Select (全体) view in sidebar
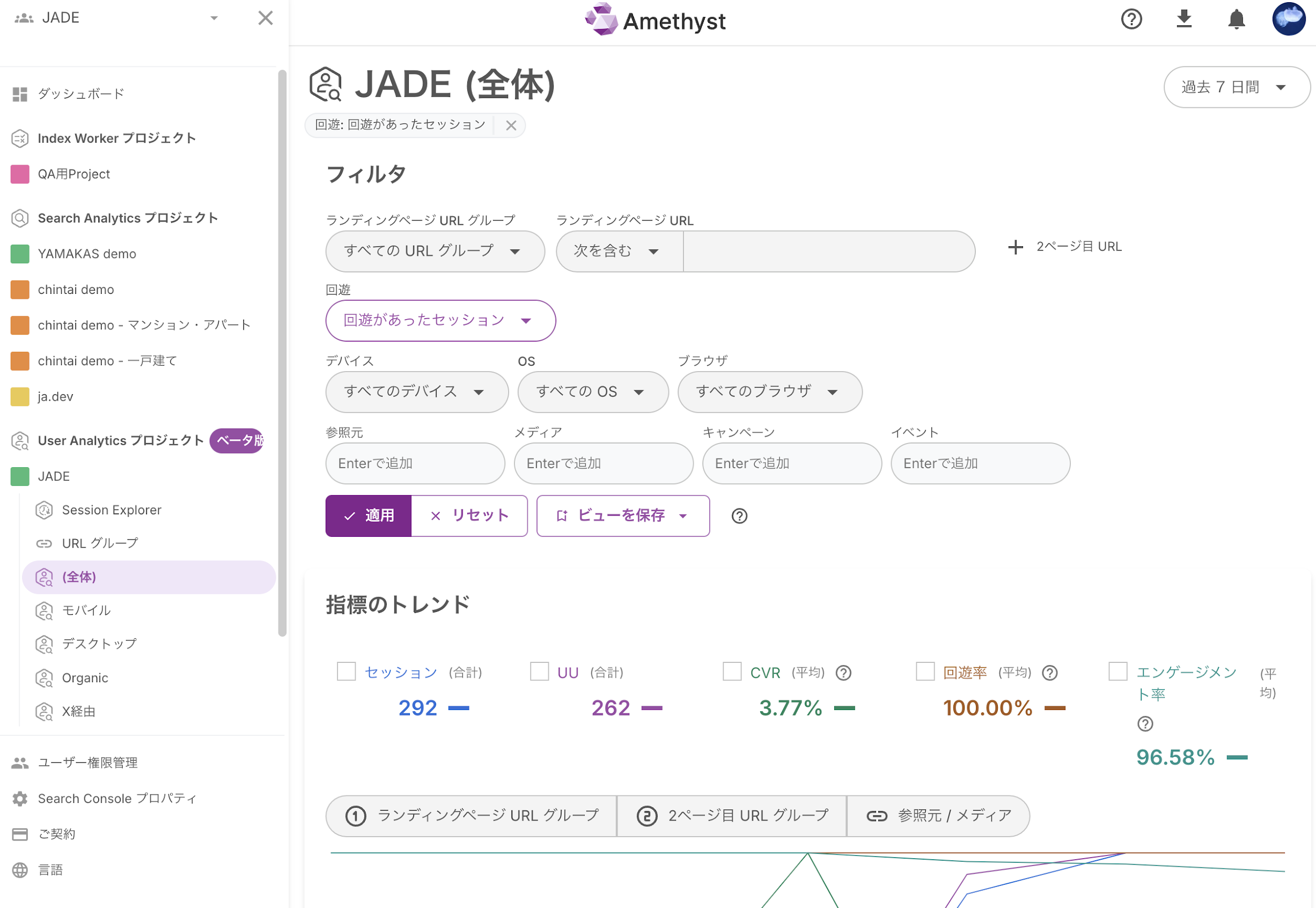This screenshot has height=908, width=1316. [x=149, y=577]
